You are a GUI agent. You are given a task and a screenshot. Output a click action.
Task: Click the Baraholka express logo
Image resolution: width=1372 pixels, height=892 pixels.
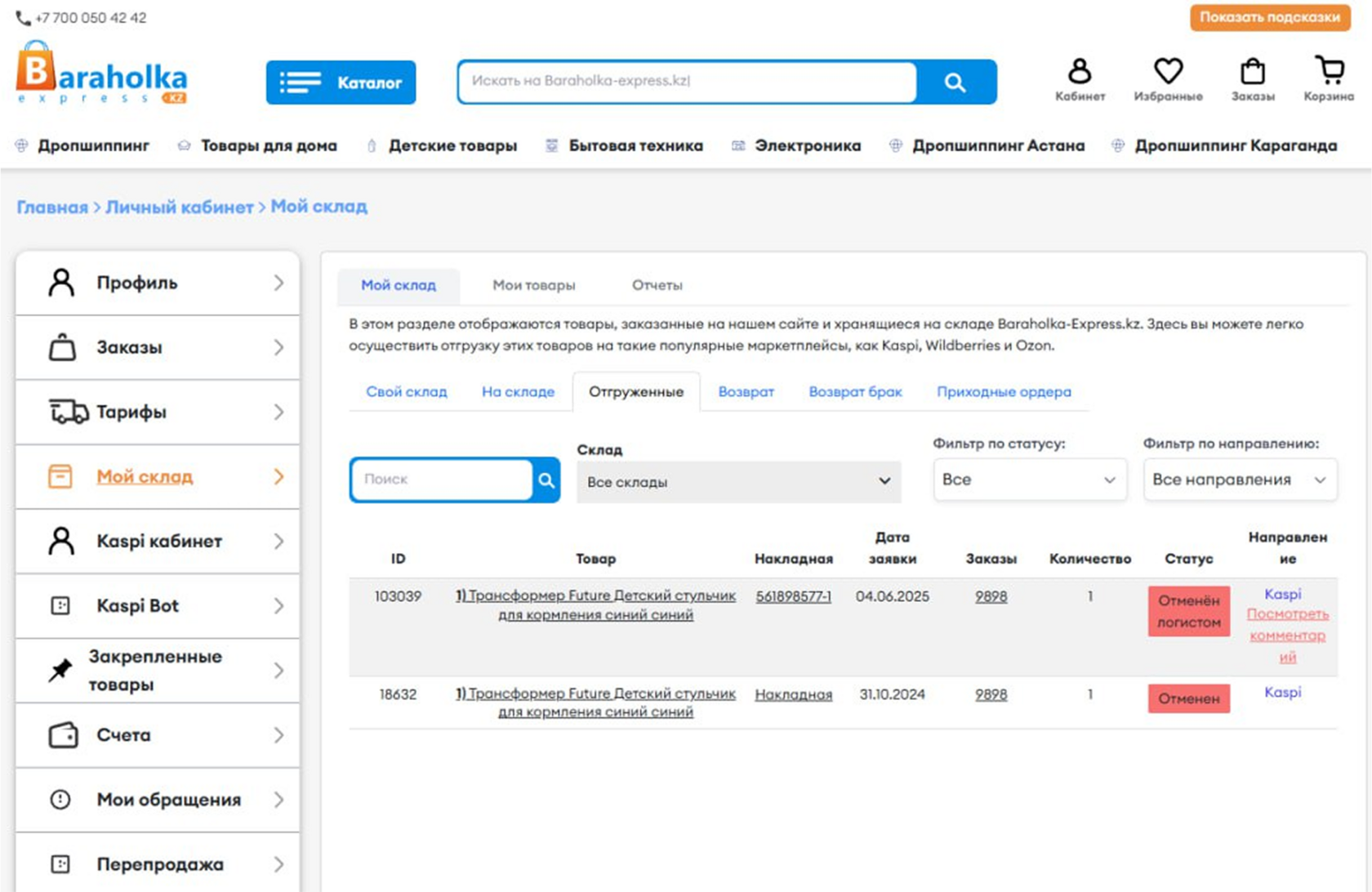(101, 75)
